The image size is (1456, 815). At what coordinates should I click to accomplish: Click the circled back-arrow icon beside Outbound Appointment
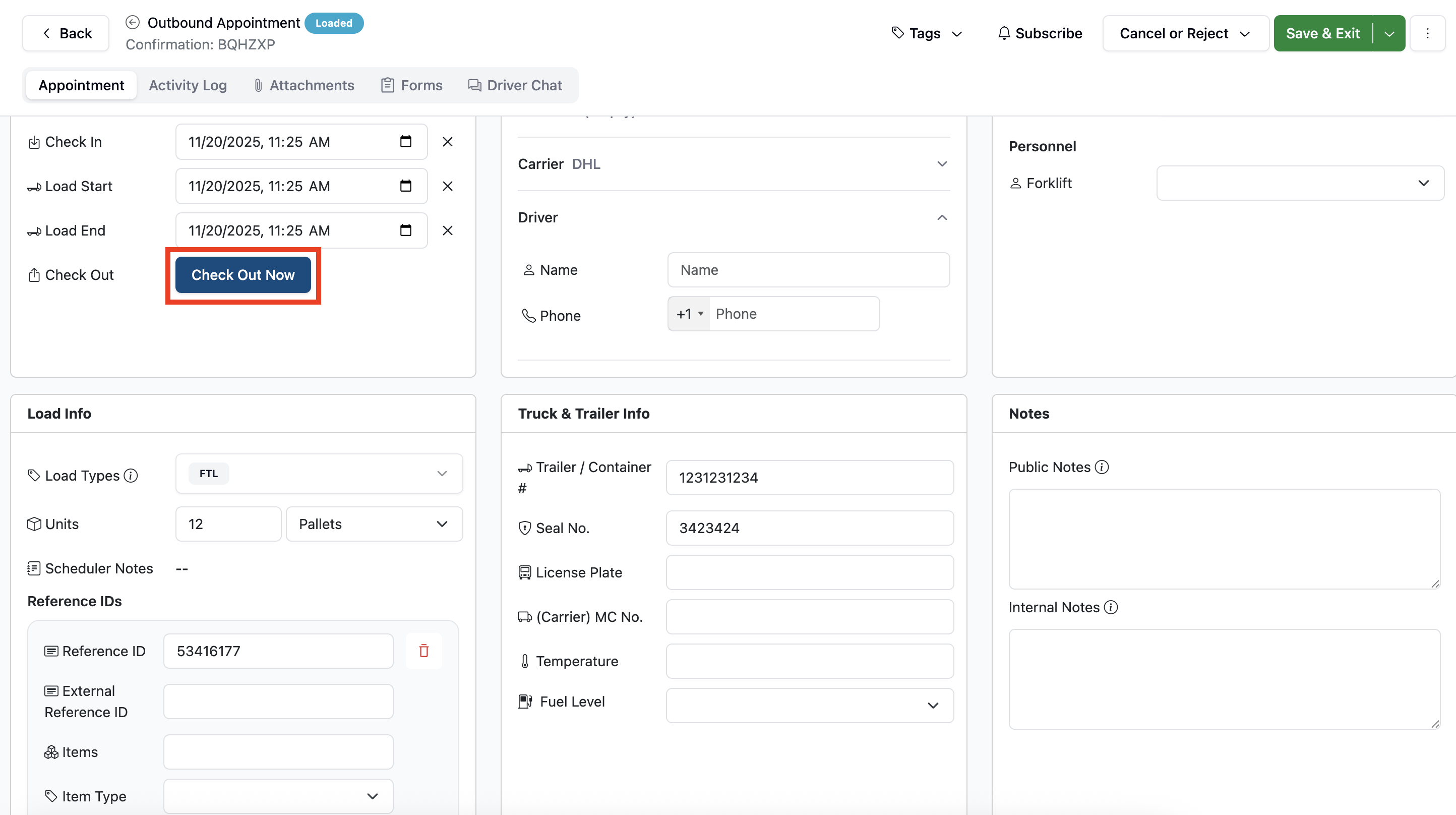[132, 23]
